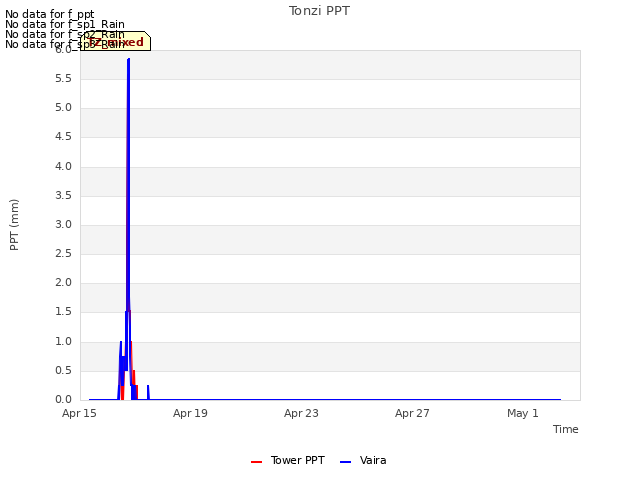Image resolution: width=640 pixels, height=480 pixels.
Task: Toggle the Tower PPT legend entry
Action: pos(288,460)
